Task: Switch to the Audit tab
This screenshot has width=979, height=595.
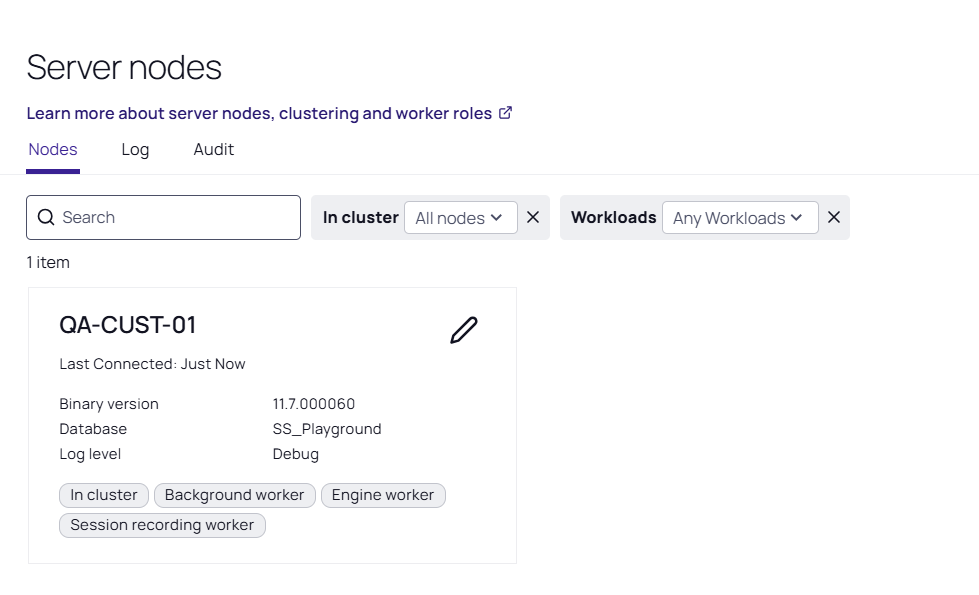Action: coord(214,150)
